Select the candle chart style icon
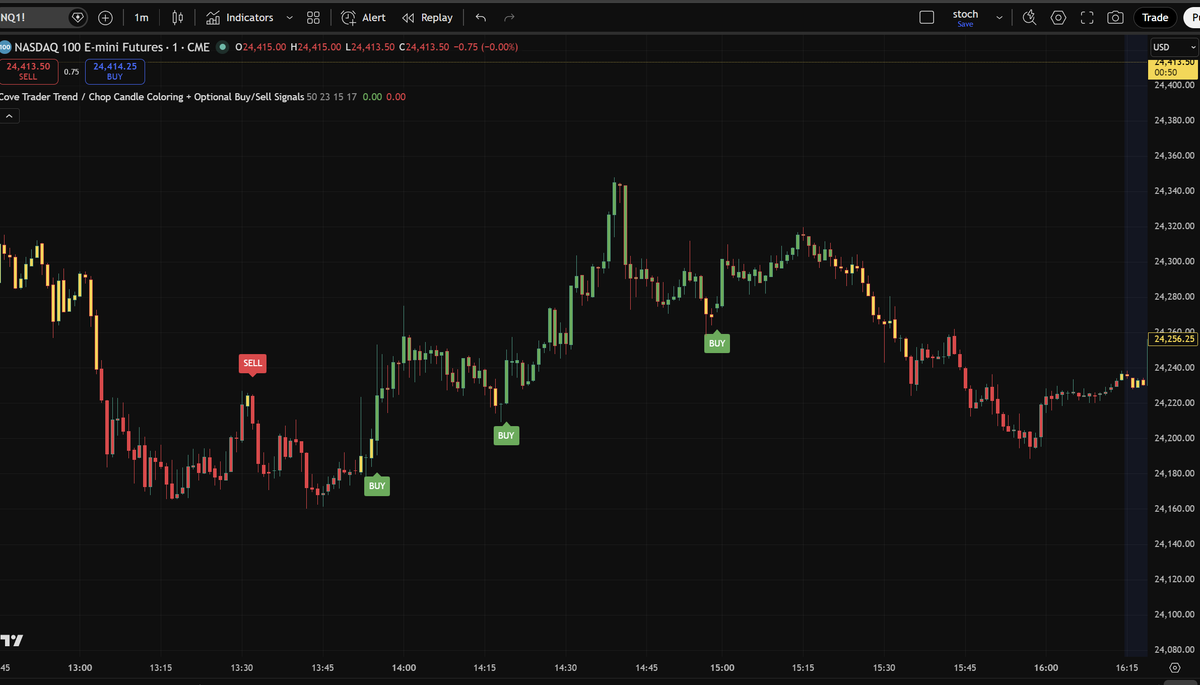This screenshot has height=685, width=1200. coord(177,17)
